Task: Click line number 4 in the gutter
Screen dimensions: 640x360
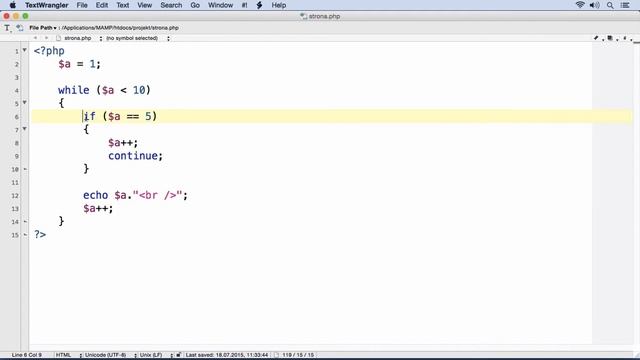Action: (17, 91)
